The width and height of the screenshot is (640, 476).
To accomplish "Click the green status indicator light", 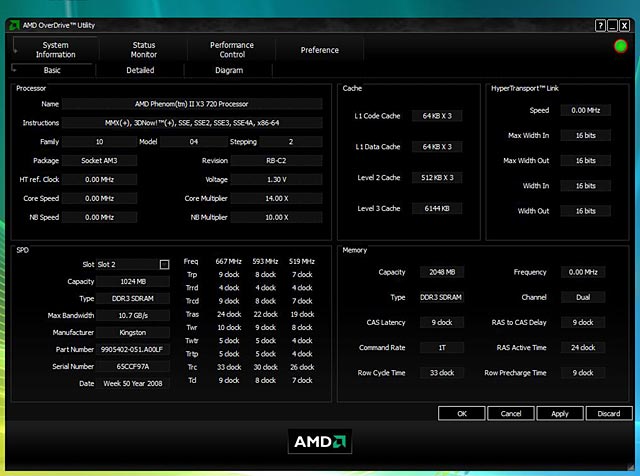I will (x=620, y=46).
